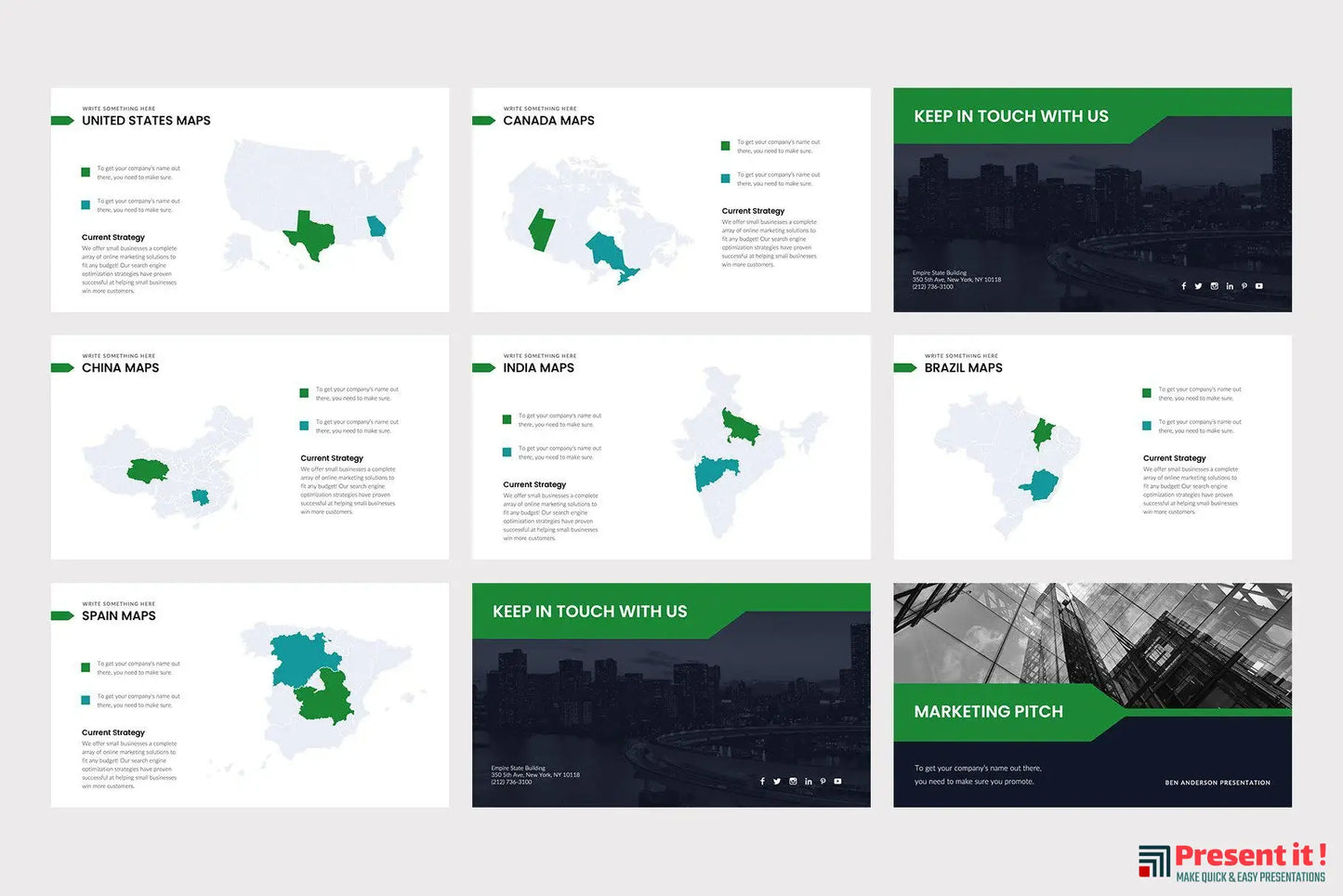Open Instagram icon on top-right contact slide
Viewport: 1343px width, 896px height.
coord(1214,286)
